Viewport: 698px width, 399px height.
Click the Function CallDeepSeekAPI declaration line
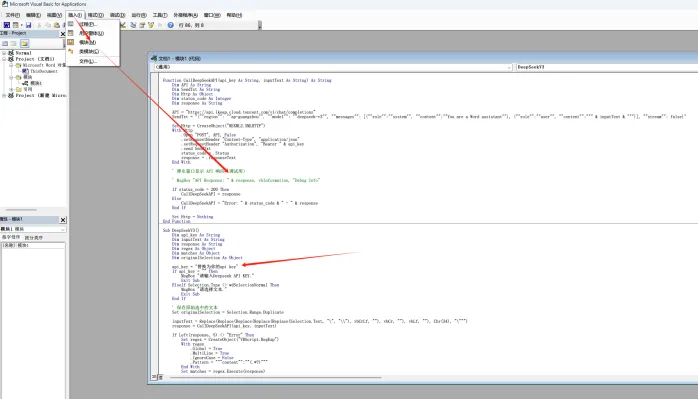pos(247,81)
